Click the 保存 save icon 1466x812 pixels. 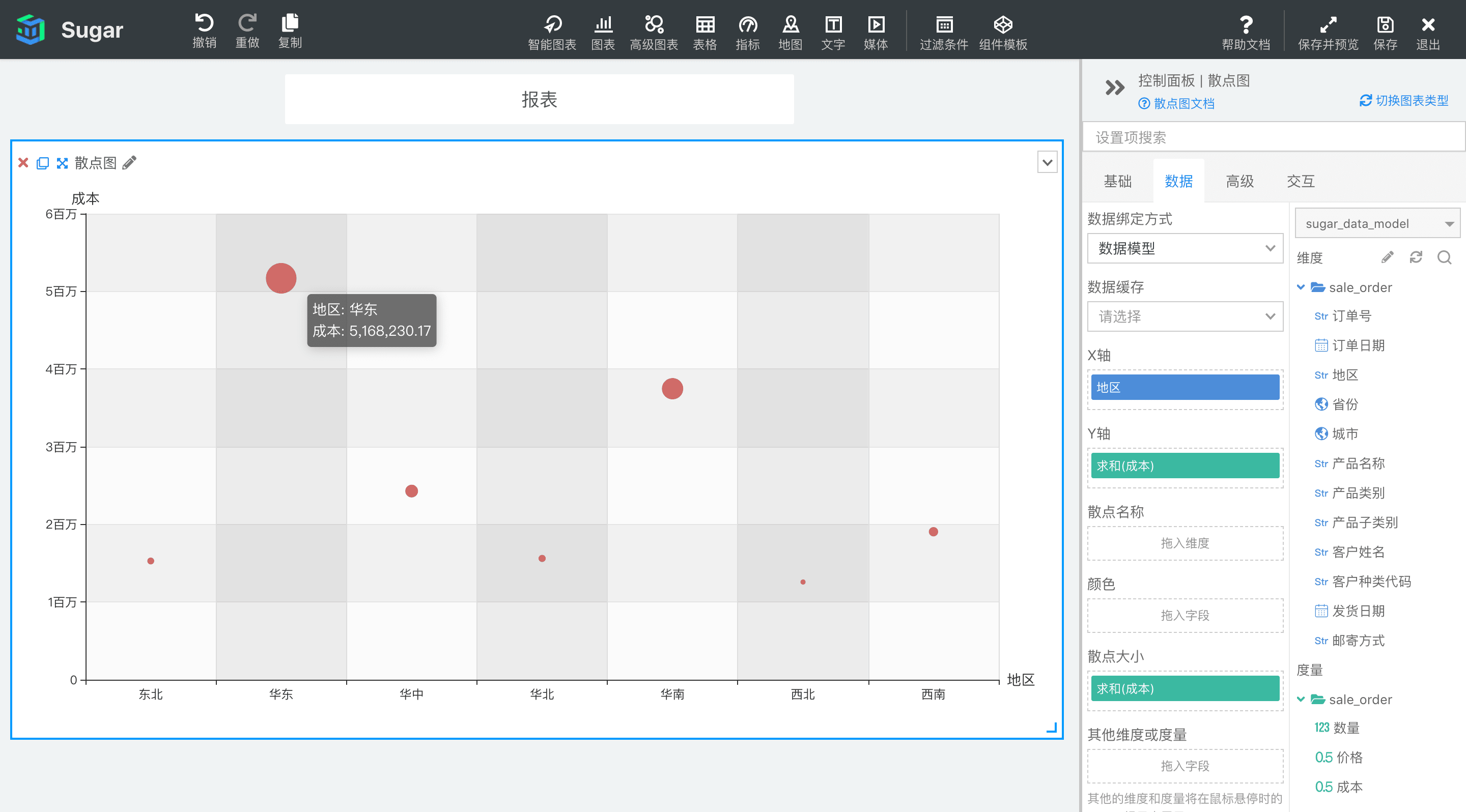[x=1385, y=24]
